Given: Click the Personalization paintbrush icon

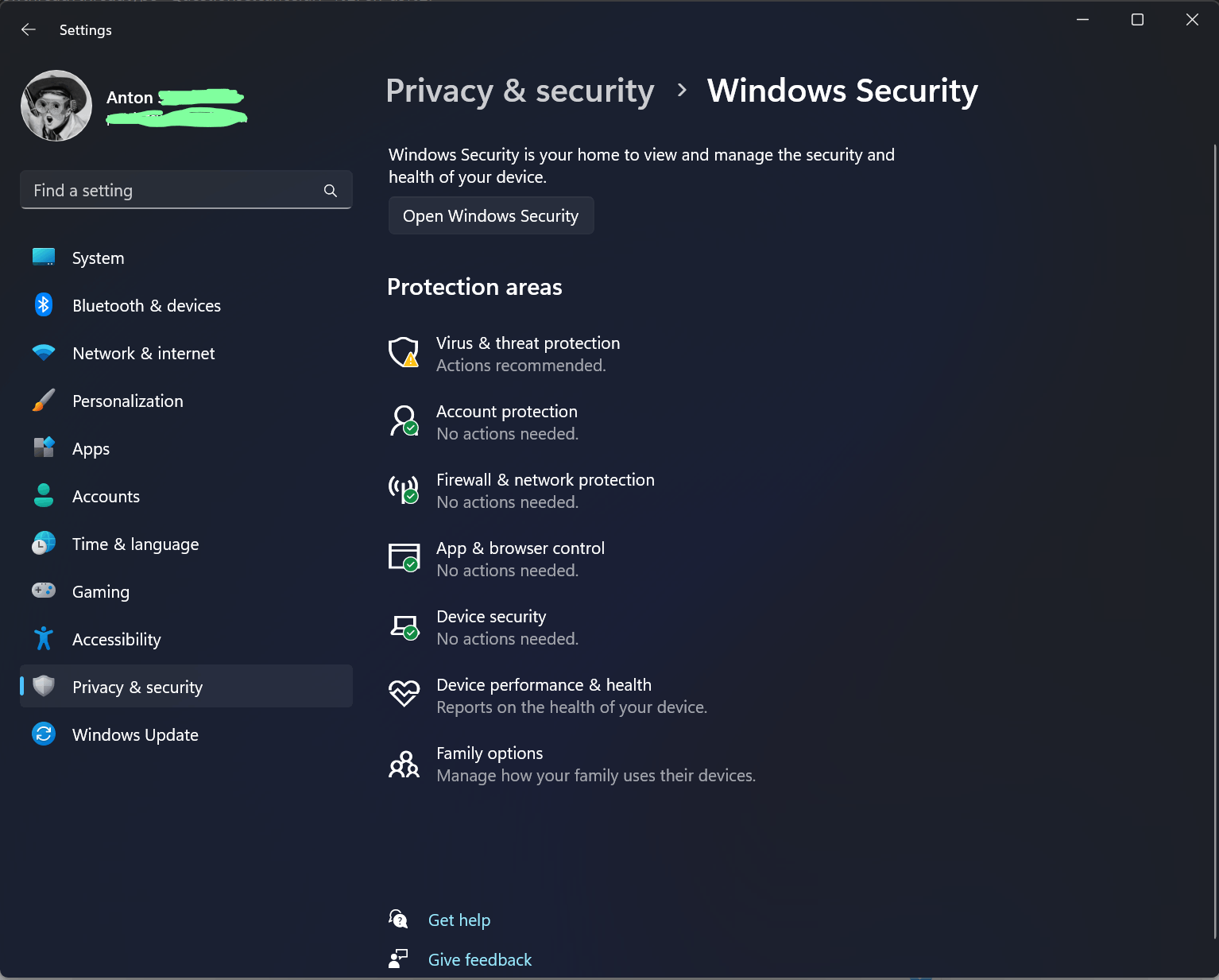Looking at the screenshot, I should click(x=44, y=400).
